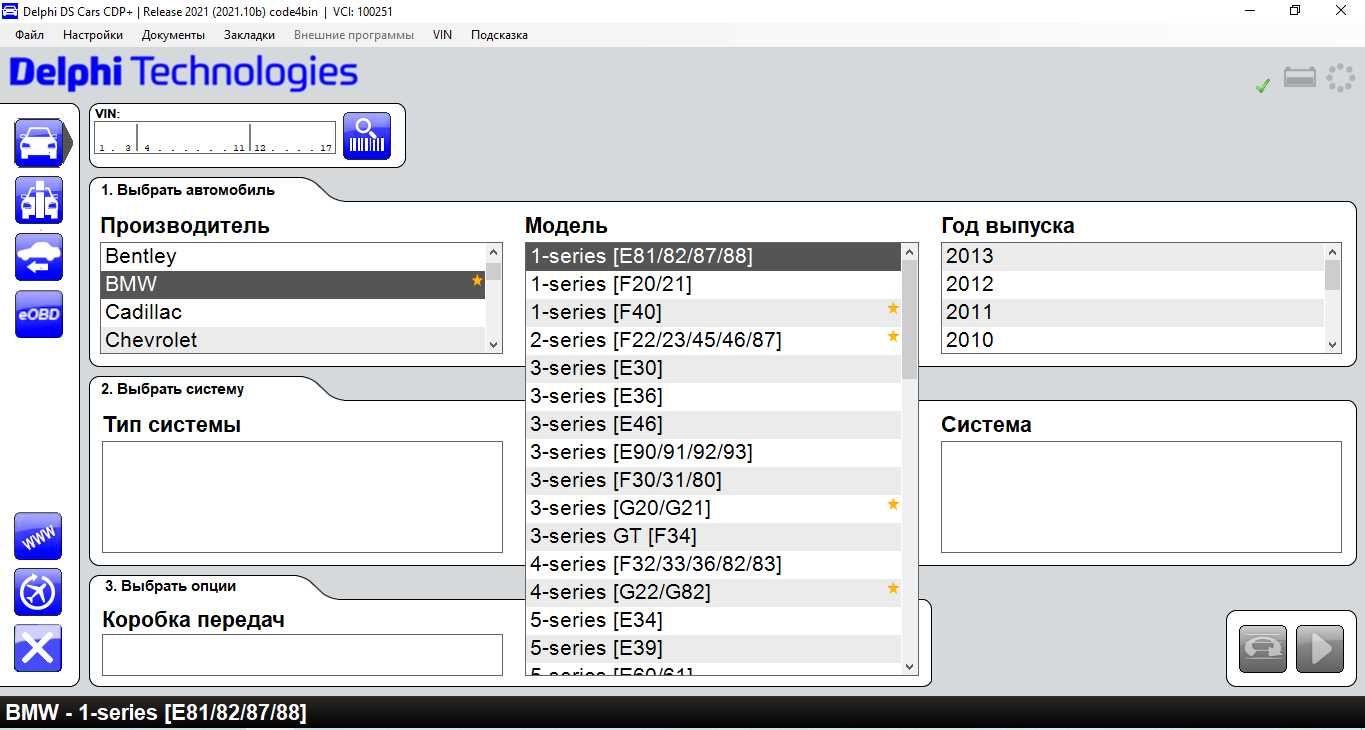Select model 3-series [E90/91/92/93]

713,452
